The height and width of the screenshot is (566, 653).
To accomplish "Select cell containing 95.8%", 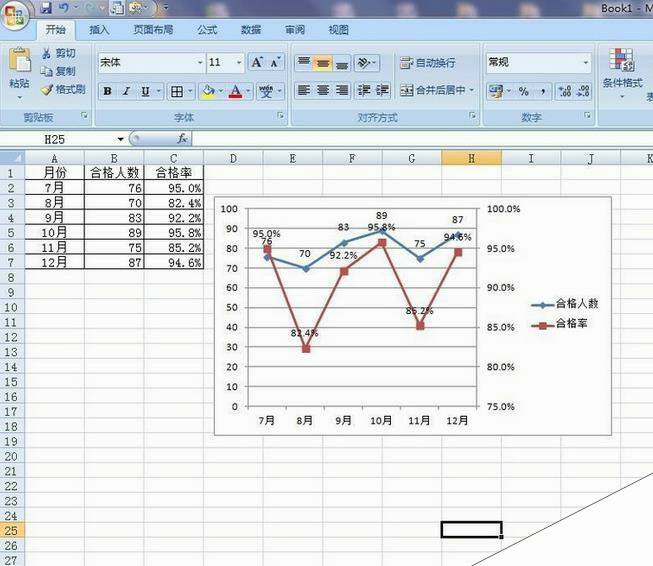I will tap(174, 232).
